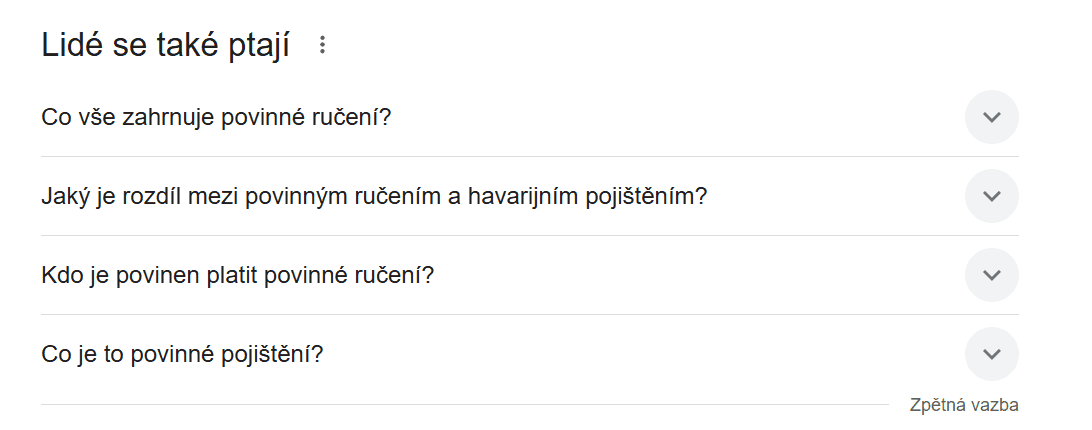Image resolution: width=1092 pixels, height=430 pixels.
Task: Open the three-dot menu beside "Lidé se také ptají"
Action: coord(322,45)
